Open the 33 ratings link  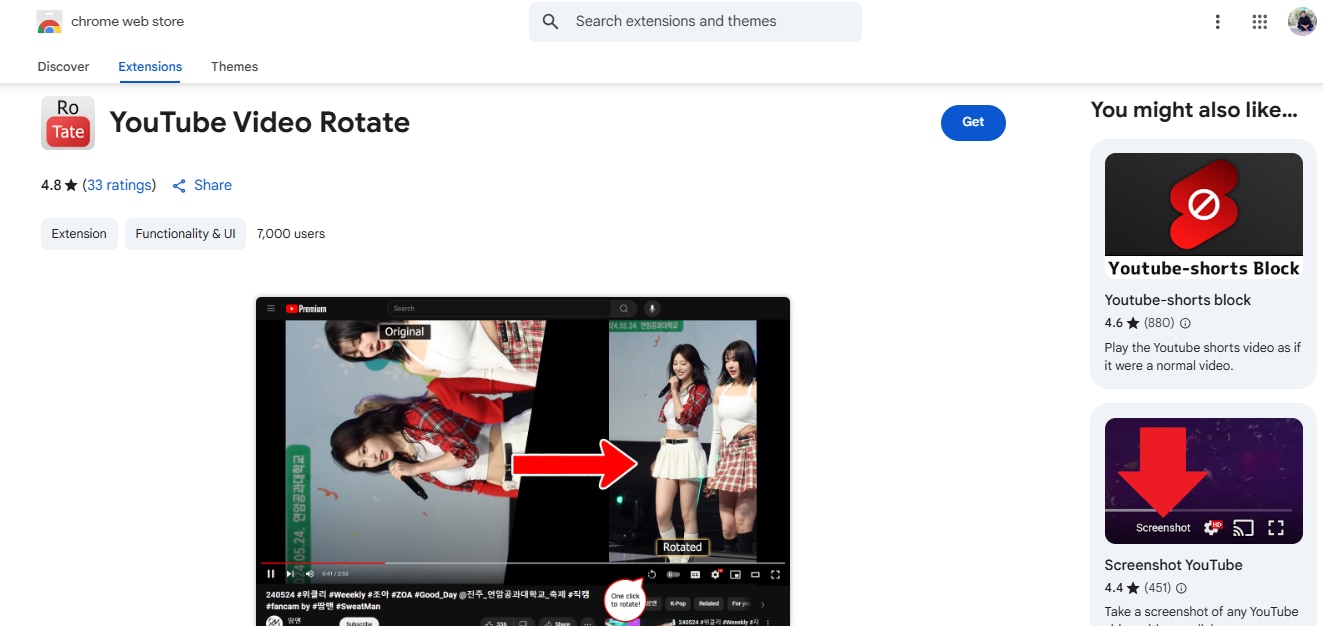pyautogui.click(x=120, y=185)
